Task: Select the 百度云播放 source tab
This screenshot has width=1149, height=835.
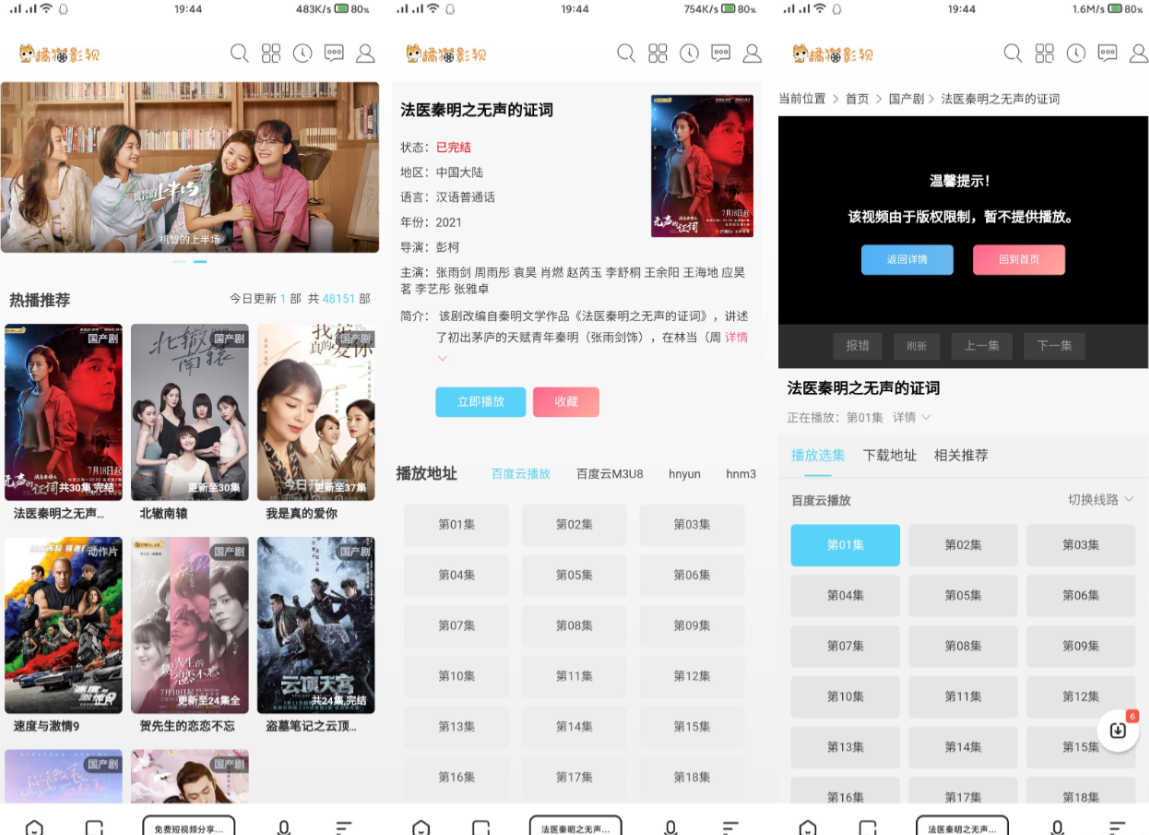Action: 521,474
